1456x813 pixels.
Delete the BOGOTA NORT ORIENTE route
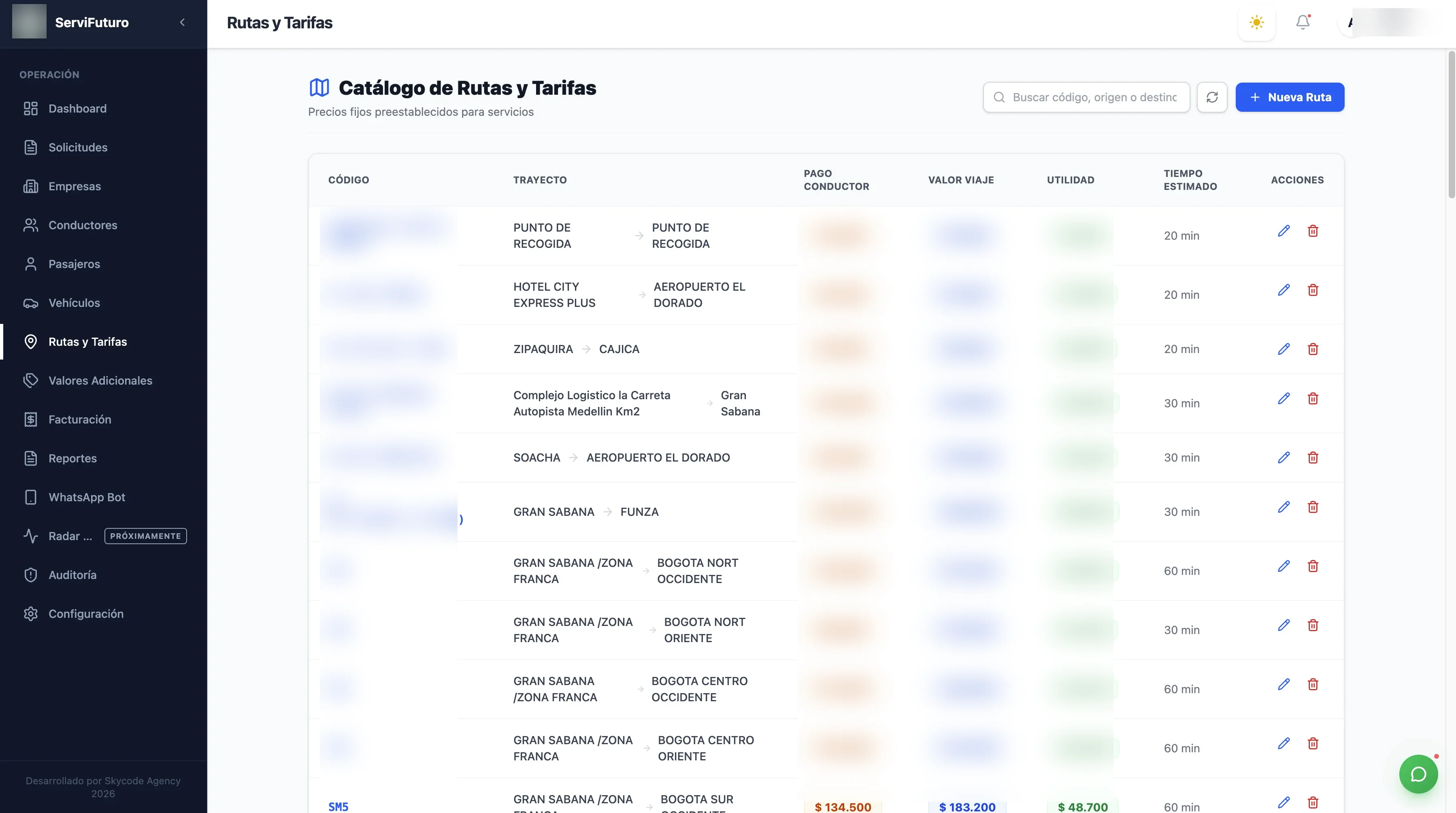1313,625
